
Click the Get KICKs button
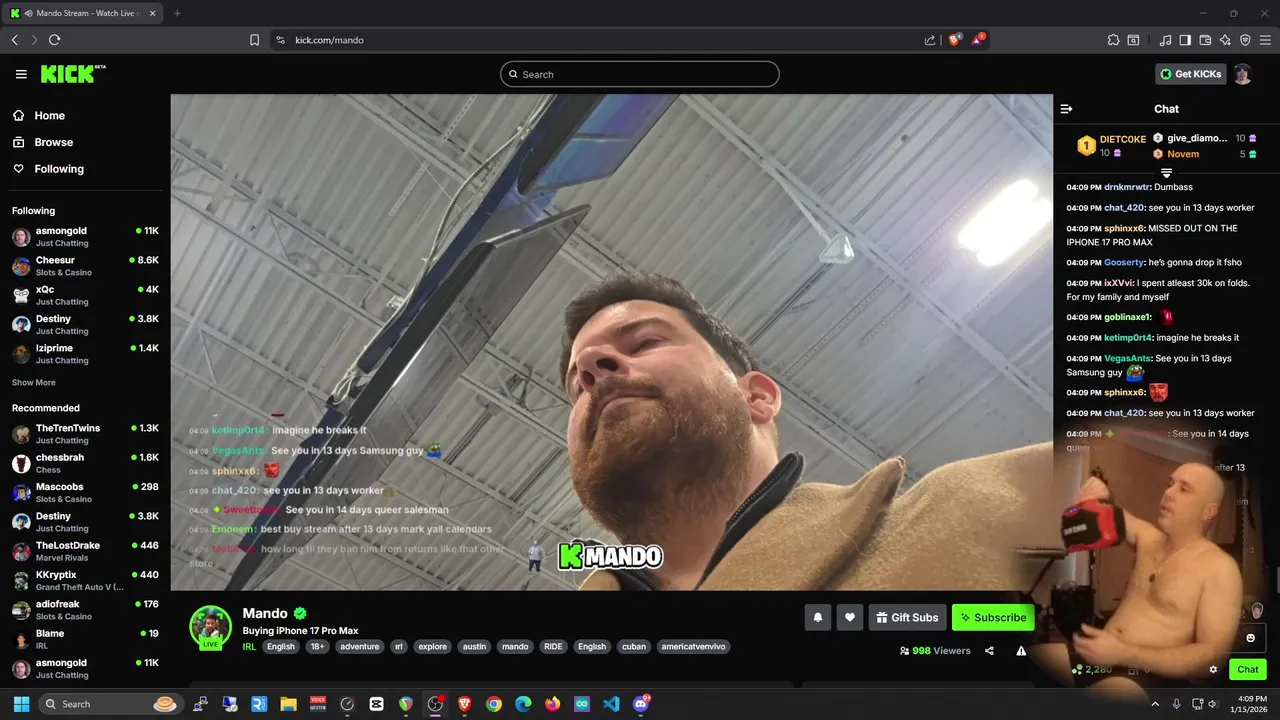[1191, 74]
